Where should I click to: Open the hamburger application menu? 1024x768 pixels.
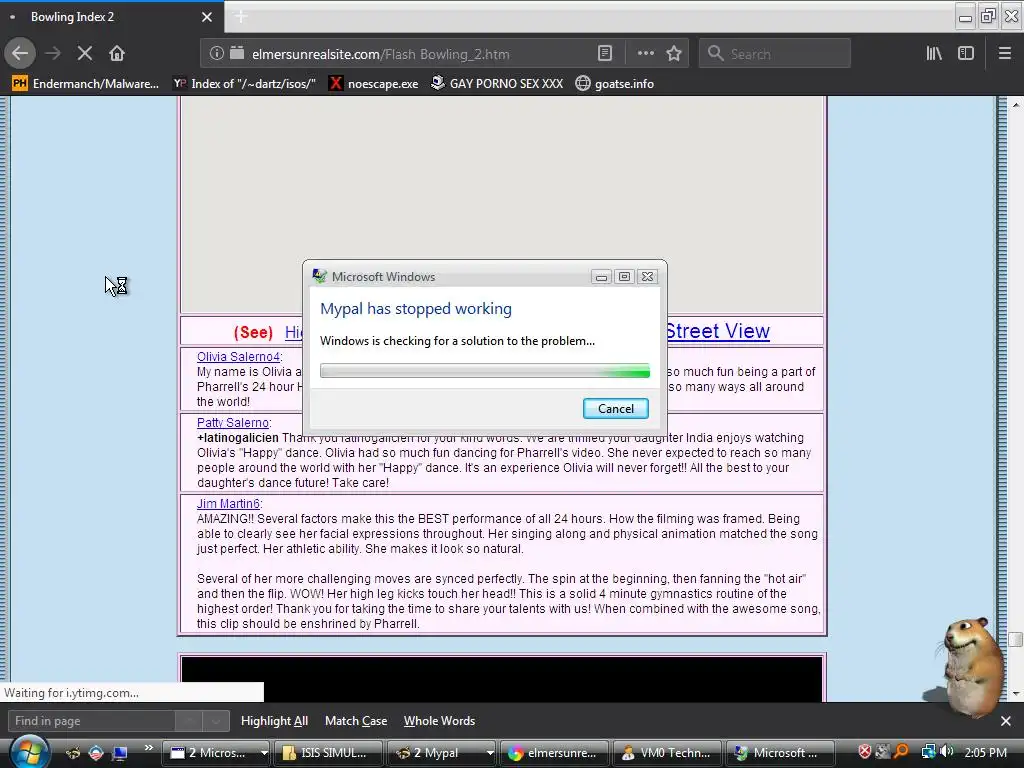[x=1005, y=54]
